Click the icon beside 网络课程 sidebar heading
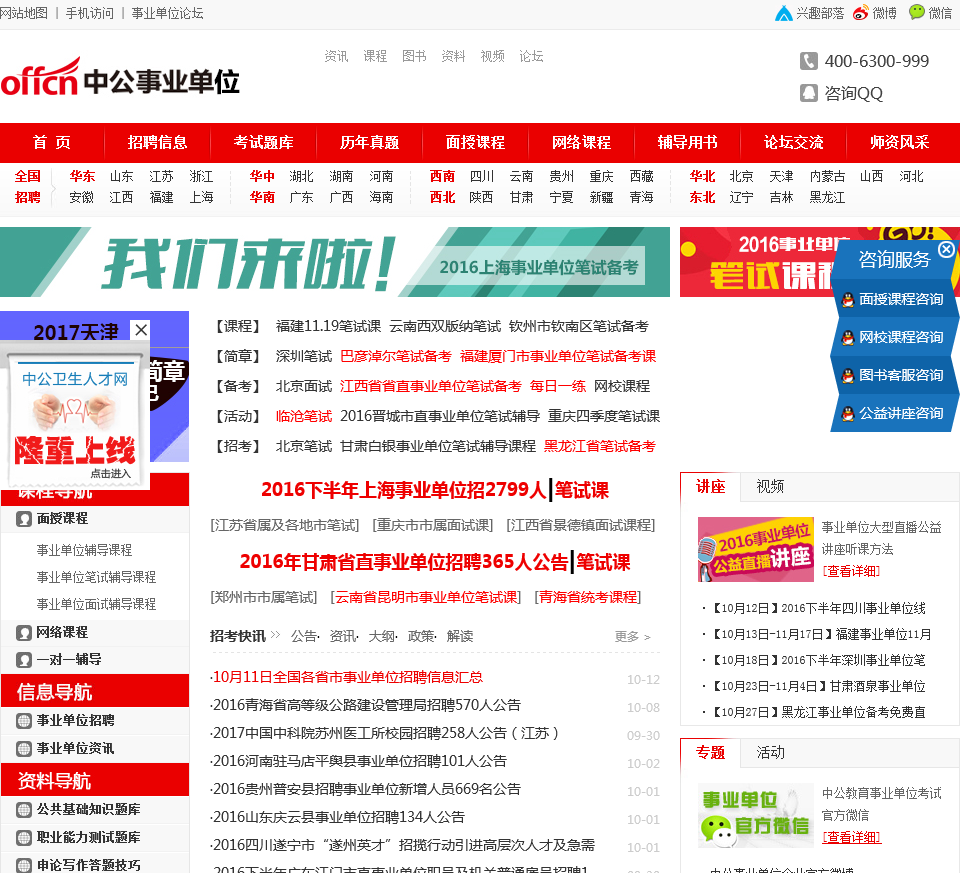960x873 pixels. [x=24, y=632]
